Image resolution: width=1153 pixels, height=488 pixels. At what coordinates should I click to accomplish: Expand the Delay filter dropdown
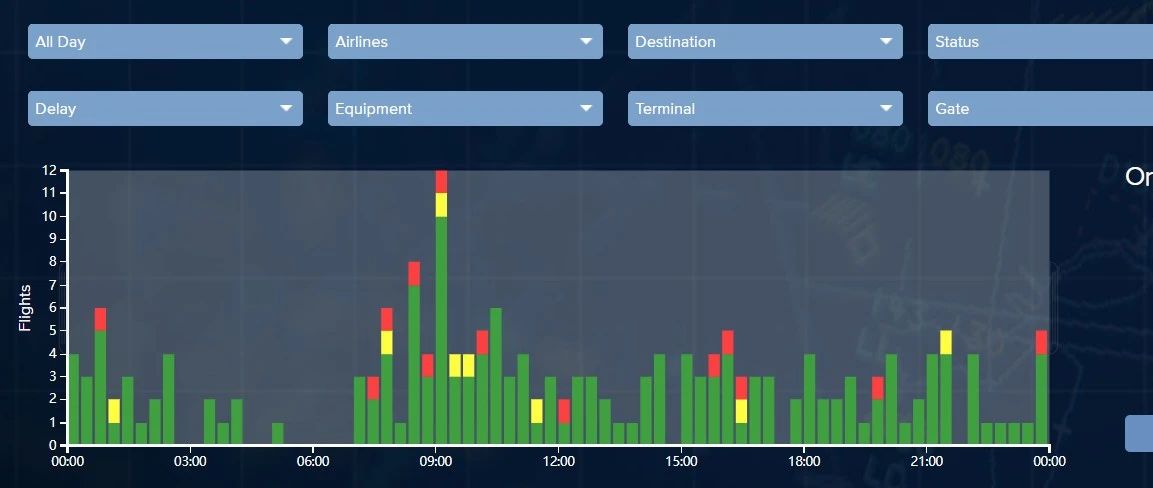(x=165, y=108)
